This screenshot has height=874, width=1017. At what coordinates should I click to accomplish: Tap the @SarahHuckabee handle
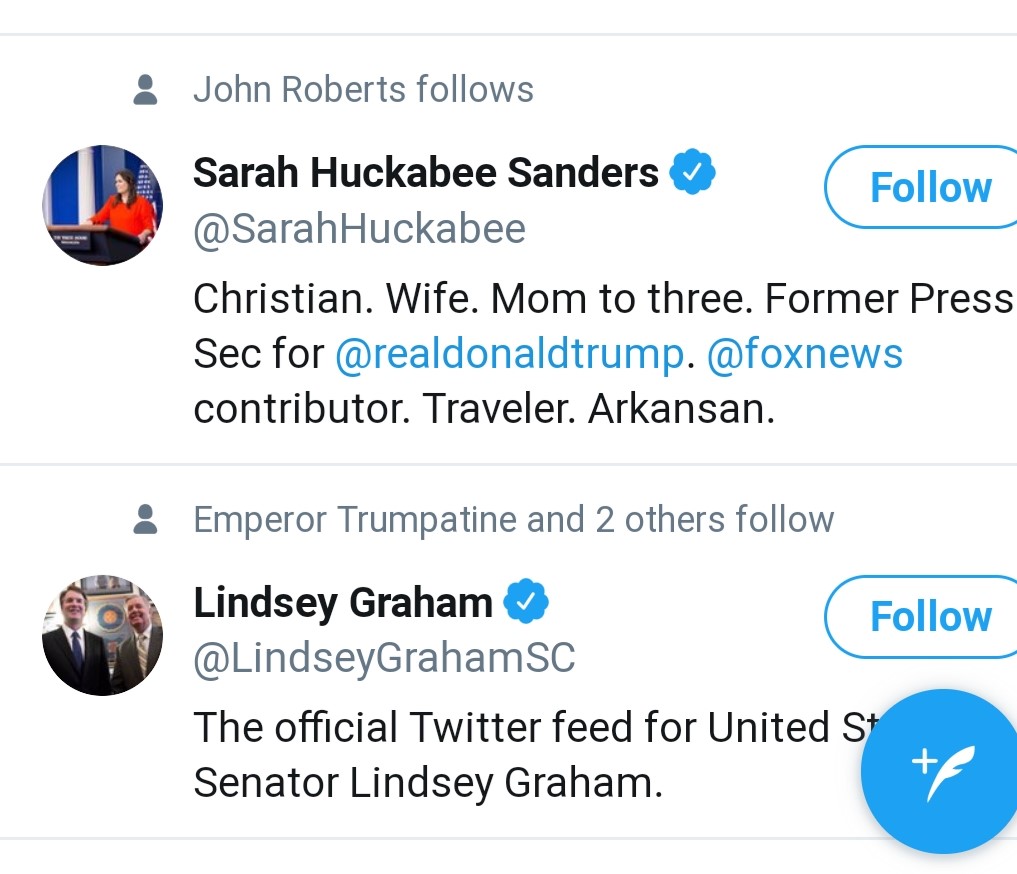359,229
